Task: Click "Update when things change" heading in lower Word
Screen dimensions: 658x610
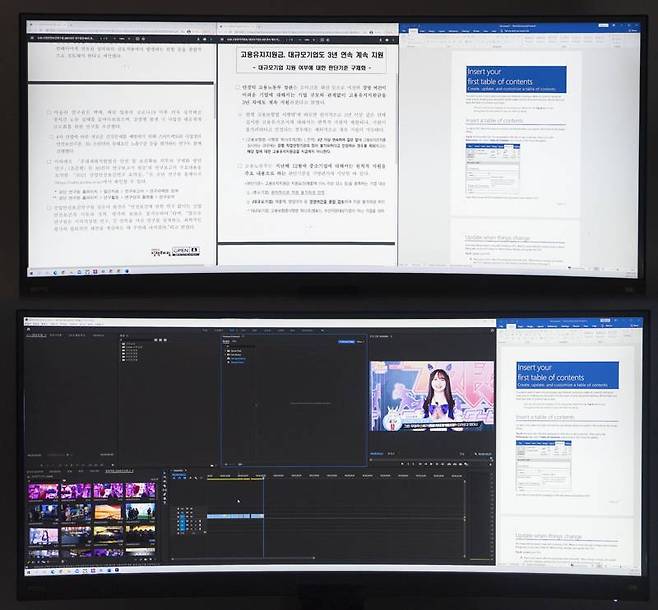Action: [x=548, y=536]
